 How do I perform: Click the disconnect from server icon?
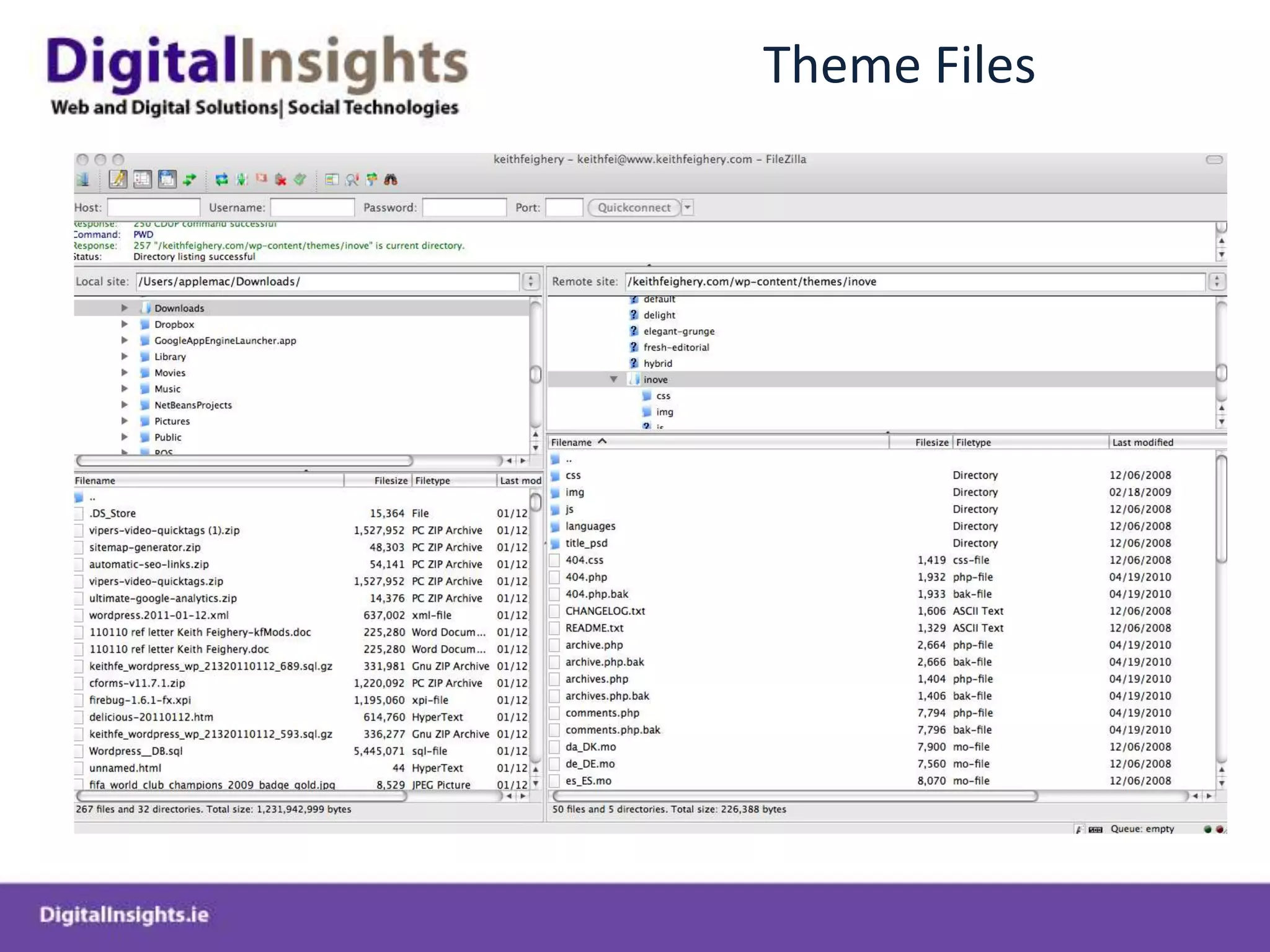(x=281, y=180)
